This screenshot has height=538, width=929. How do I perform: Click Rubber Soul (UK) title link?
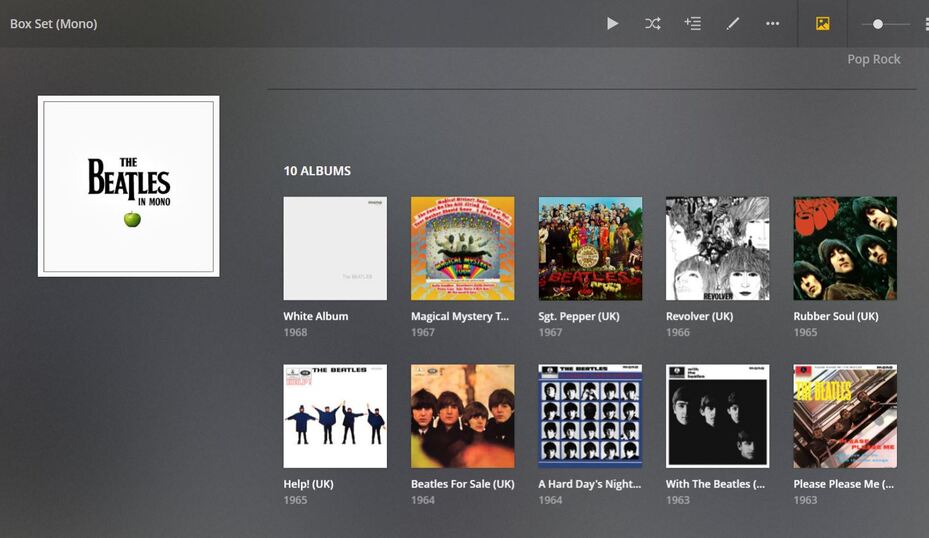click(x=836, y=316)
